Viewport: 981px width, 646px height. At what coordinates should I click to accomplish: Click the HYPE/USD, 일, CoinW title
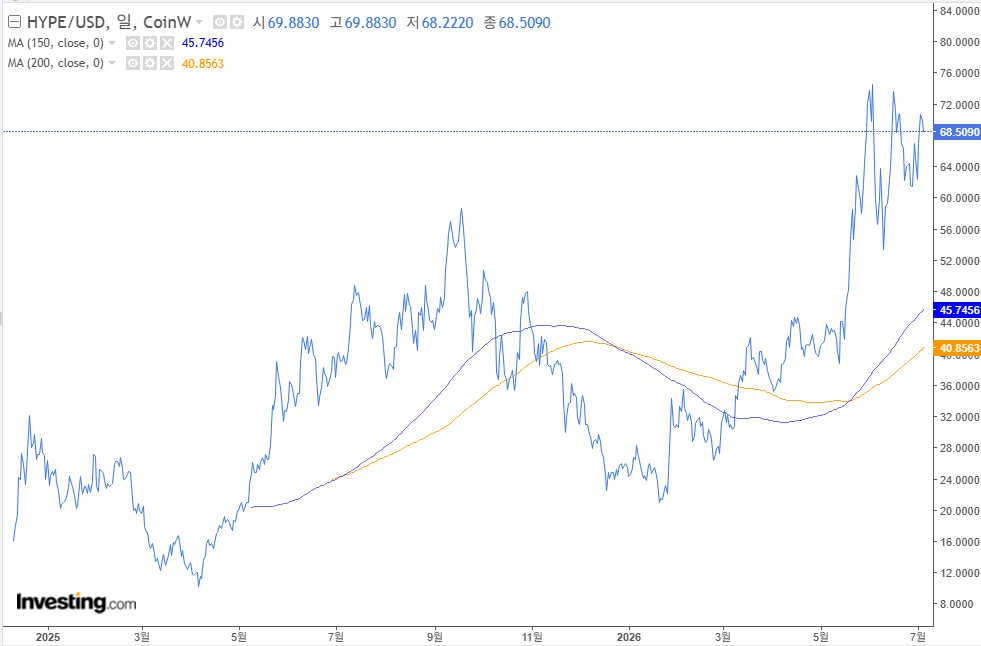point(109,23)
